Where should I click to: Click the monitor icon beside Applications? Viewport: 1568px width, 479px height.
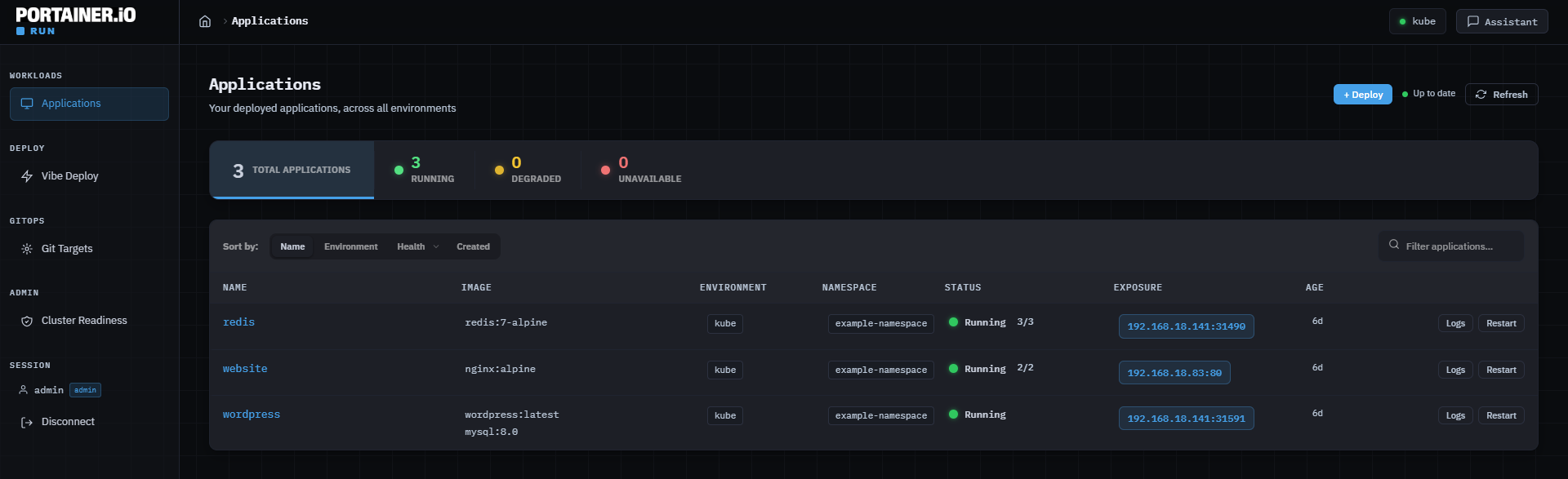click(x=27, y=104)
